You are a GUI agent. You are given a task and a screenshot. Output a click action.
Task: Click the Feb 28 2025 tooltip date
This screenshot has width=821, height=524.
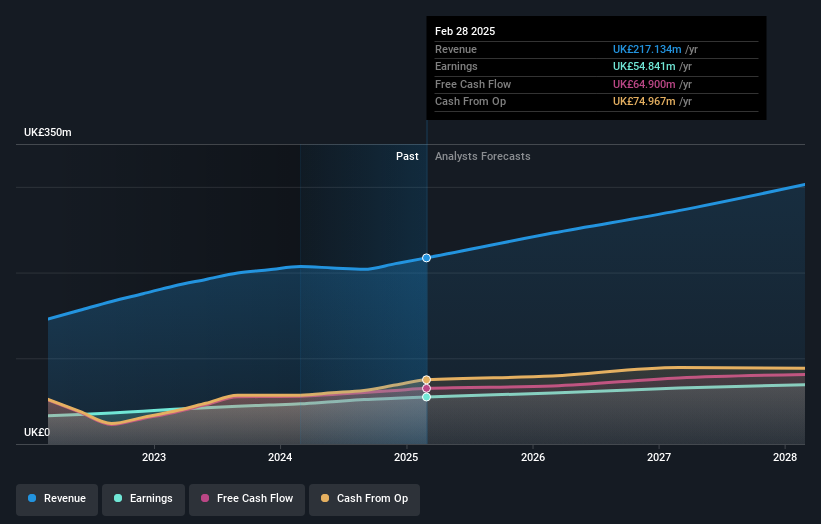pyautogui.click(x=465, y=31)
